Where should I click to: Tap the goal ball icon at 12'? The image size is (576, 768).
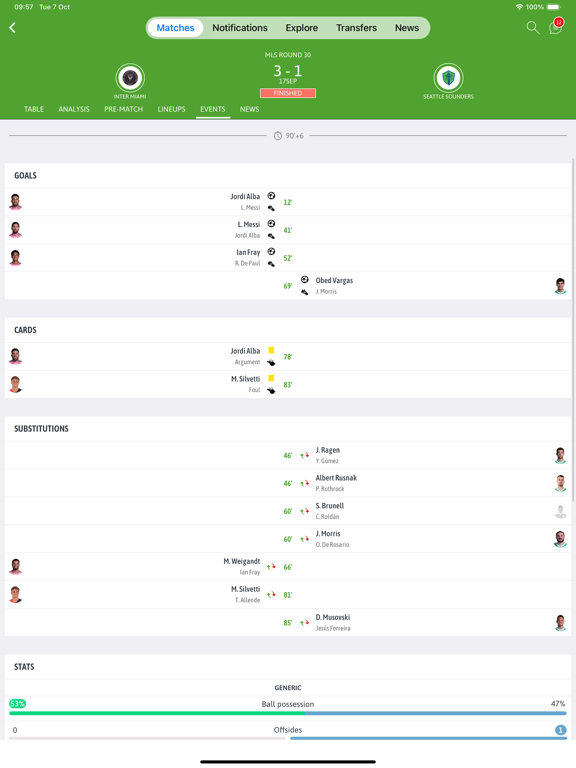(271, 196)
